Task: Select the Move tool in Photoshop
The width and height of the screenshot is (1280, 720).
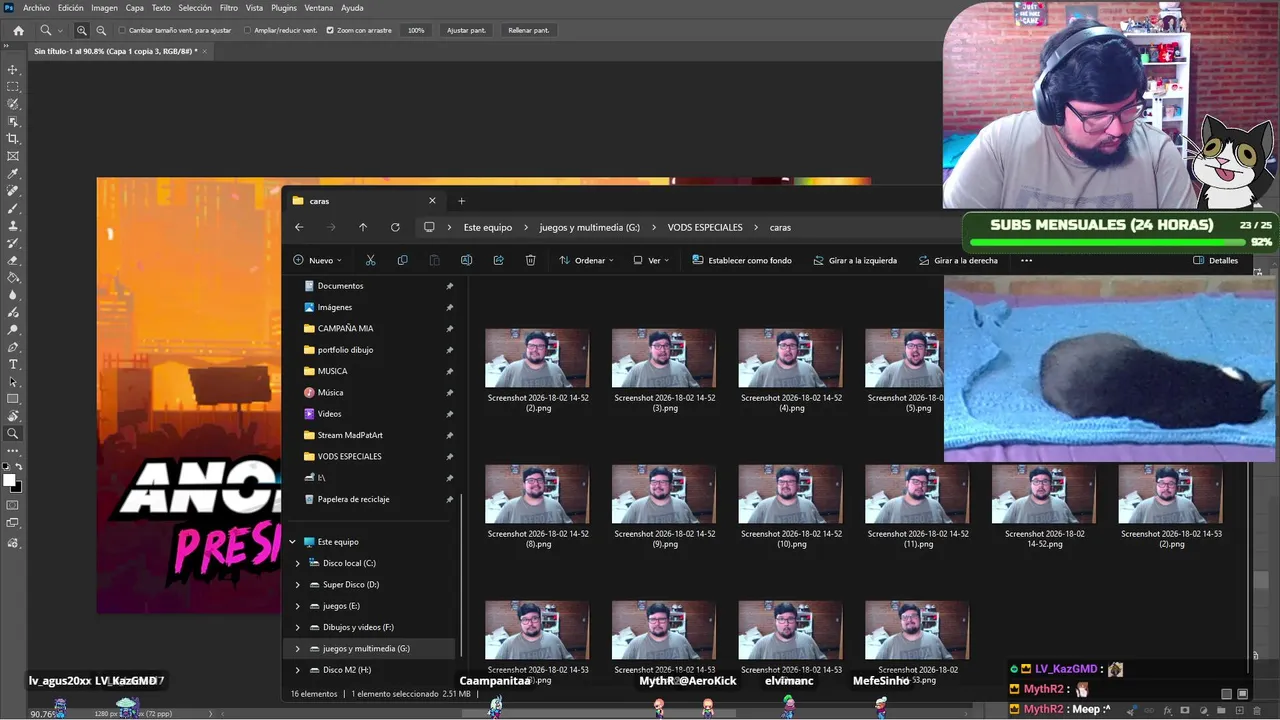Action: (13, 70)
